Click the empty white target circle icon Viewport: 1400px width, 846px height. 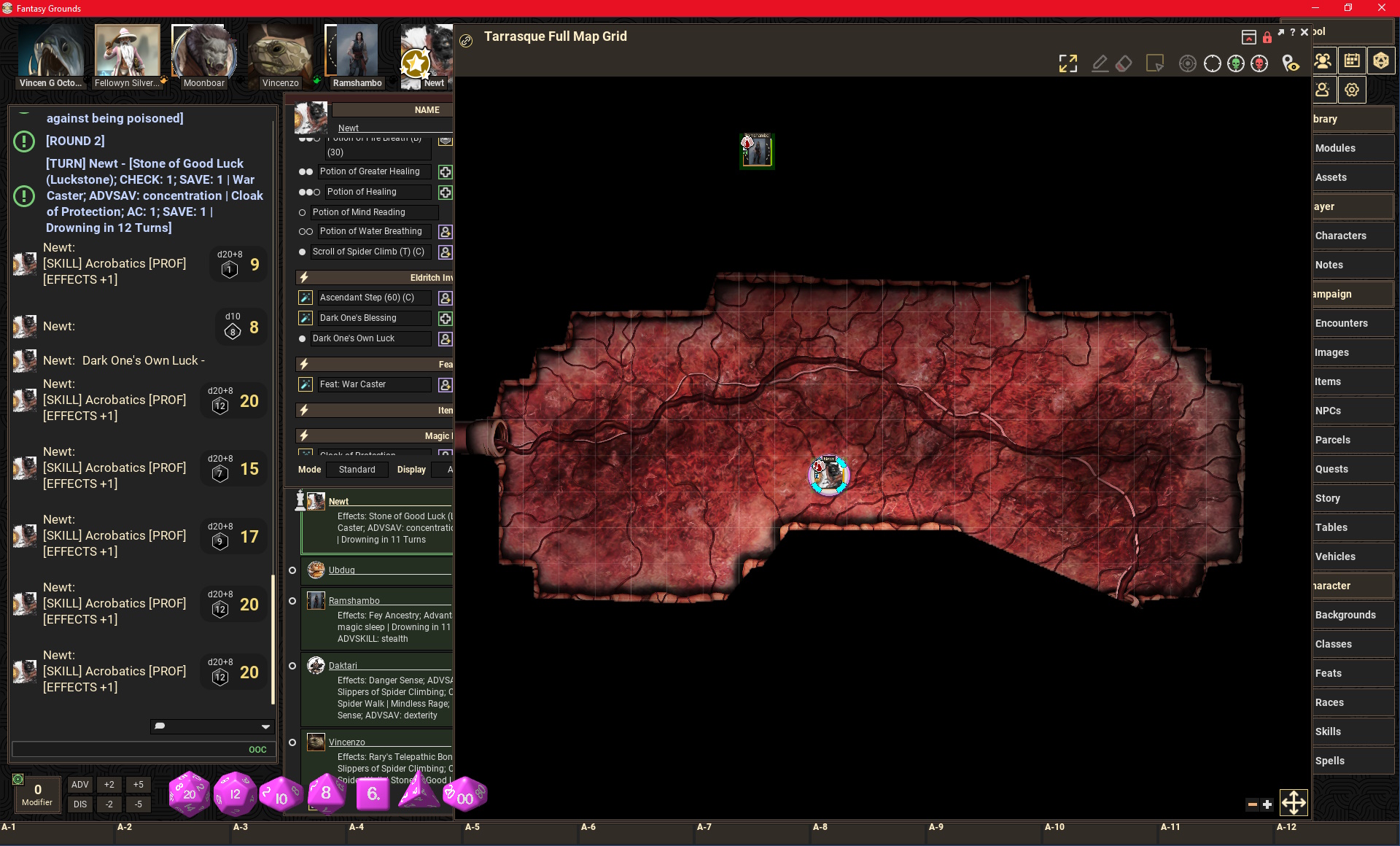click(x=1212, y=63)
